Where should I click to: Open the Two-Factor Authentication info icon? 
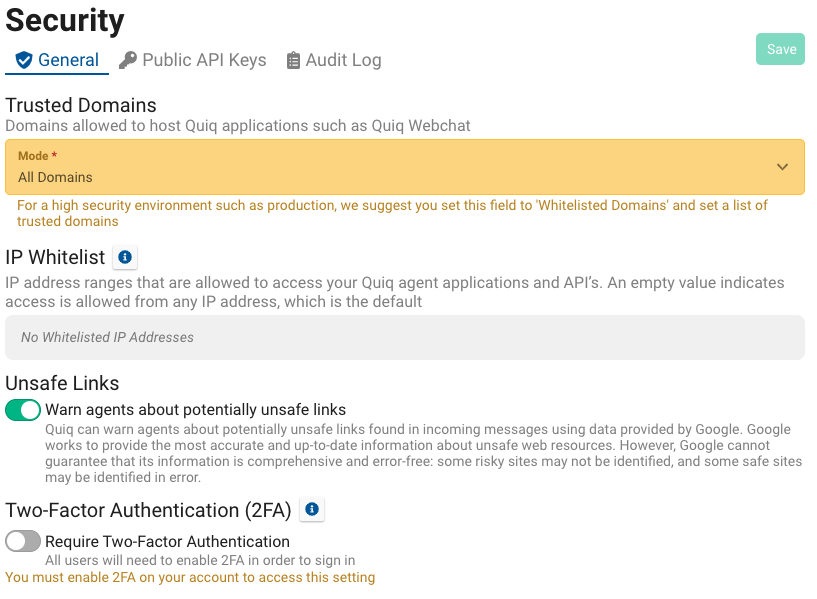(312, 509)
